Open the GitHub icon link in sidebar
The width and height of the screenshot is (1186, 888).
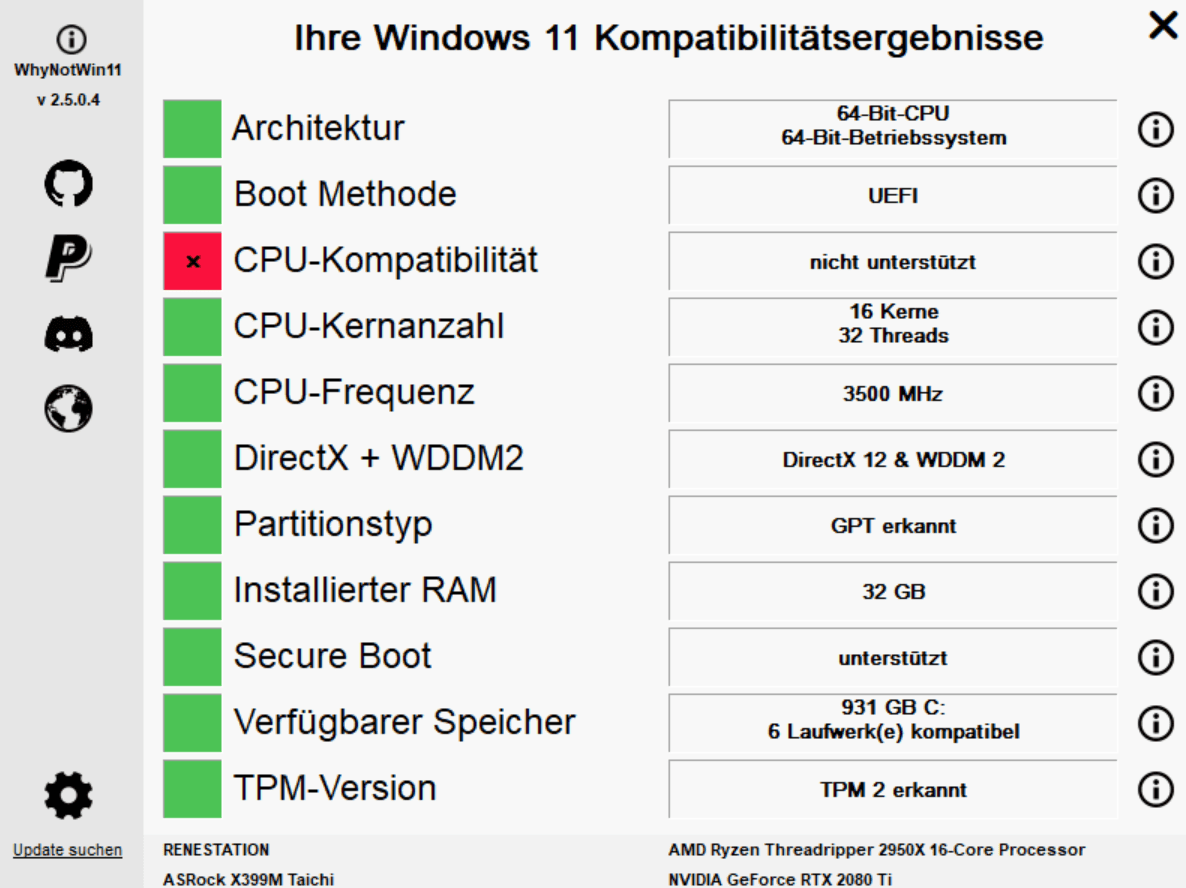pyautogui.click(x=69, y=183)
